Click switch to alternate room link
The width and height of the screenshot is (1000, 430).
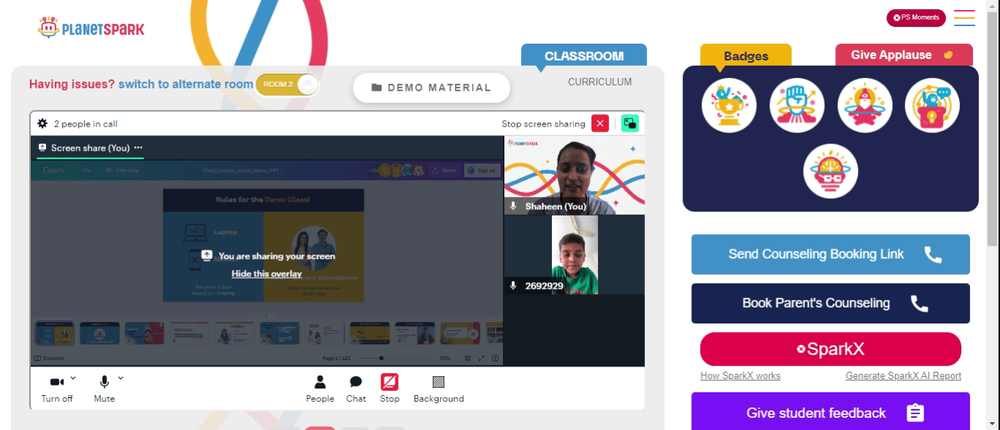point(186,84)
